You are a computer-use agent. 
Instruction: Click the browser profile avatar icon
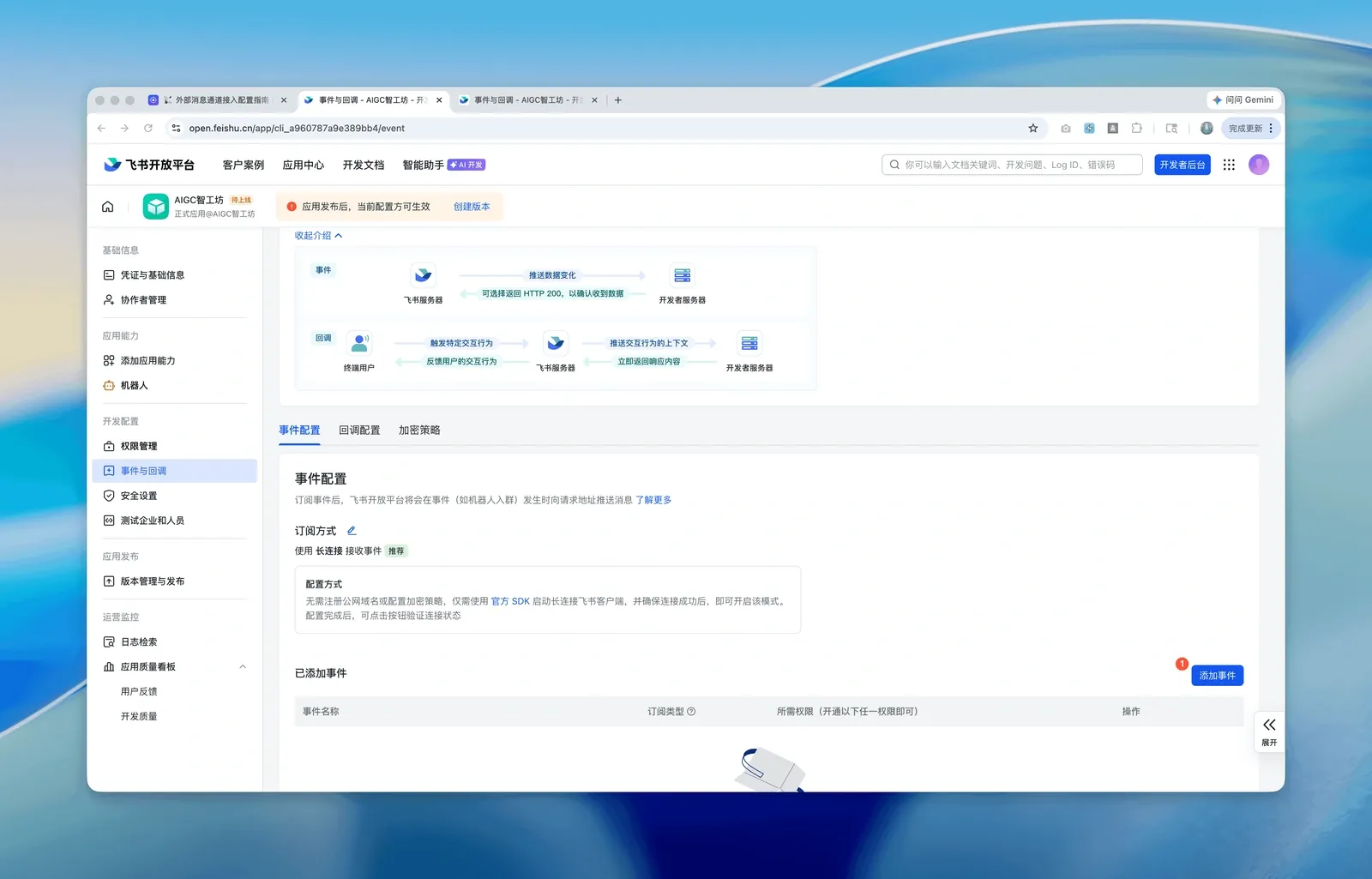[1207, 129]
